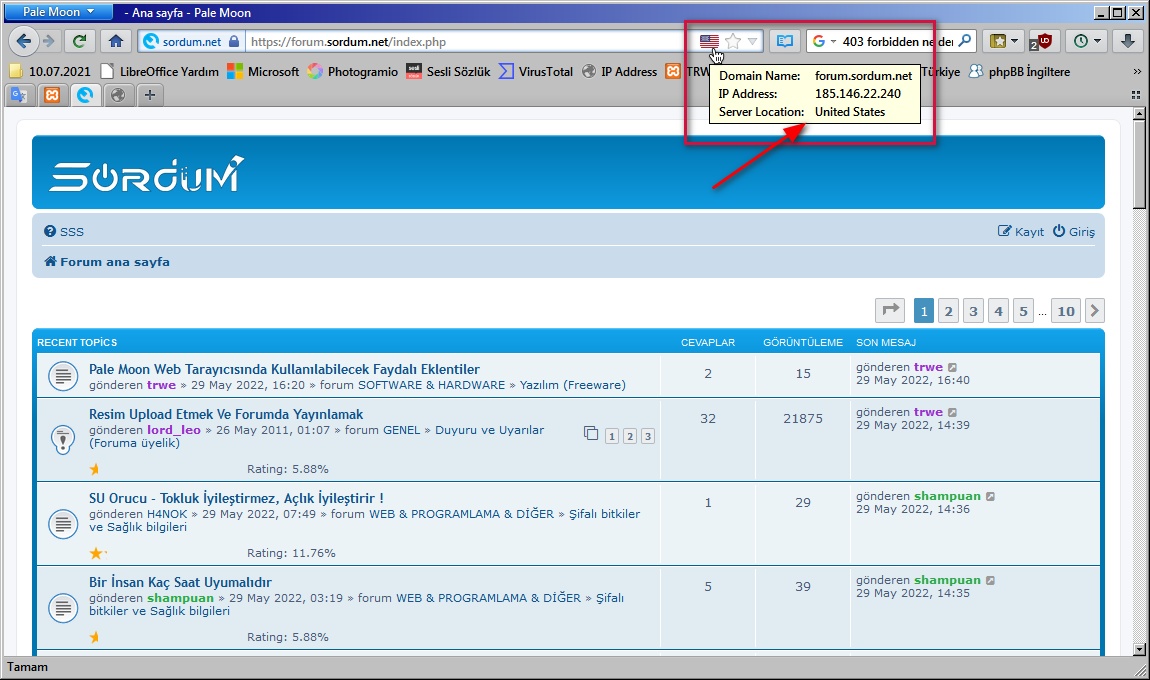Open the LibreOffice Yardım bookmark
This screenshot has height=680, width=1150.
[x=160, y=71]
